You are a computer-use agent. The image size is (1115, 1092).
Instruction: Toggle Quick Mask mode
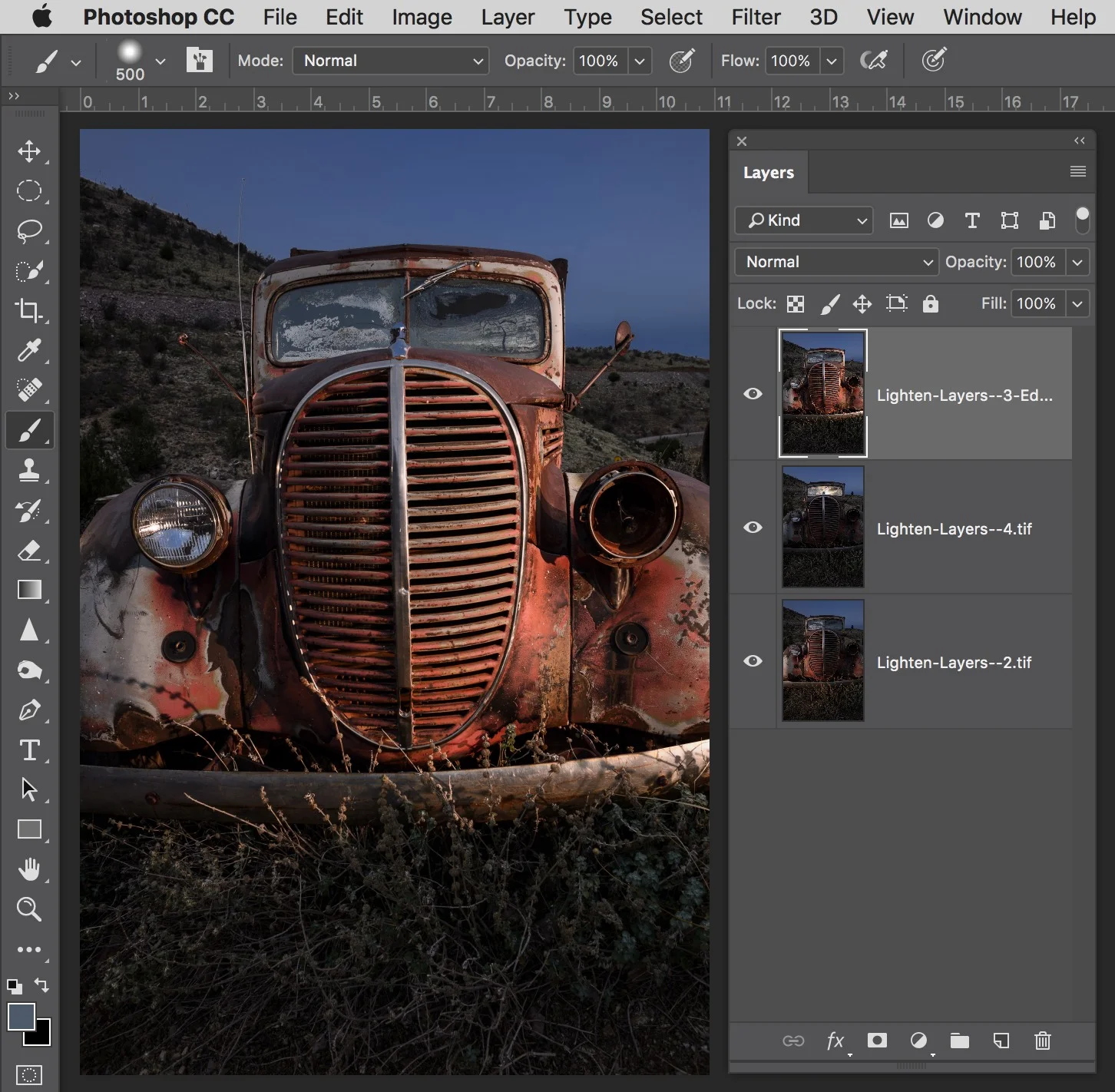[29, 1074]
